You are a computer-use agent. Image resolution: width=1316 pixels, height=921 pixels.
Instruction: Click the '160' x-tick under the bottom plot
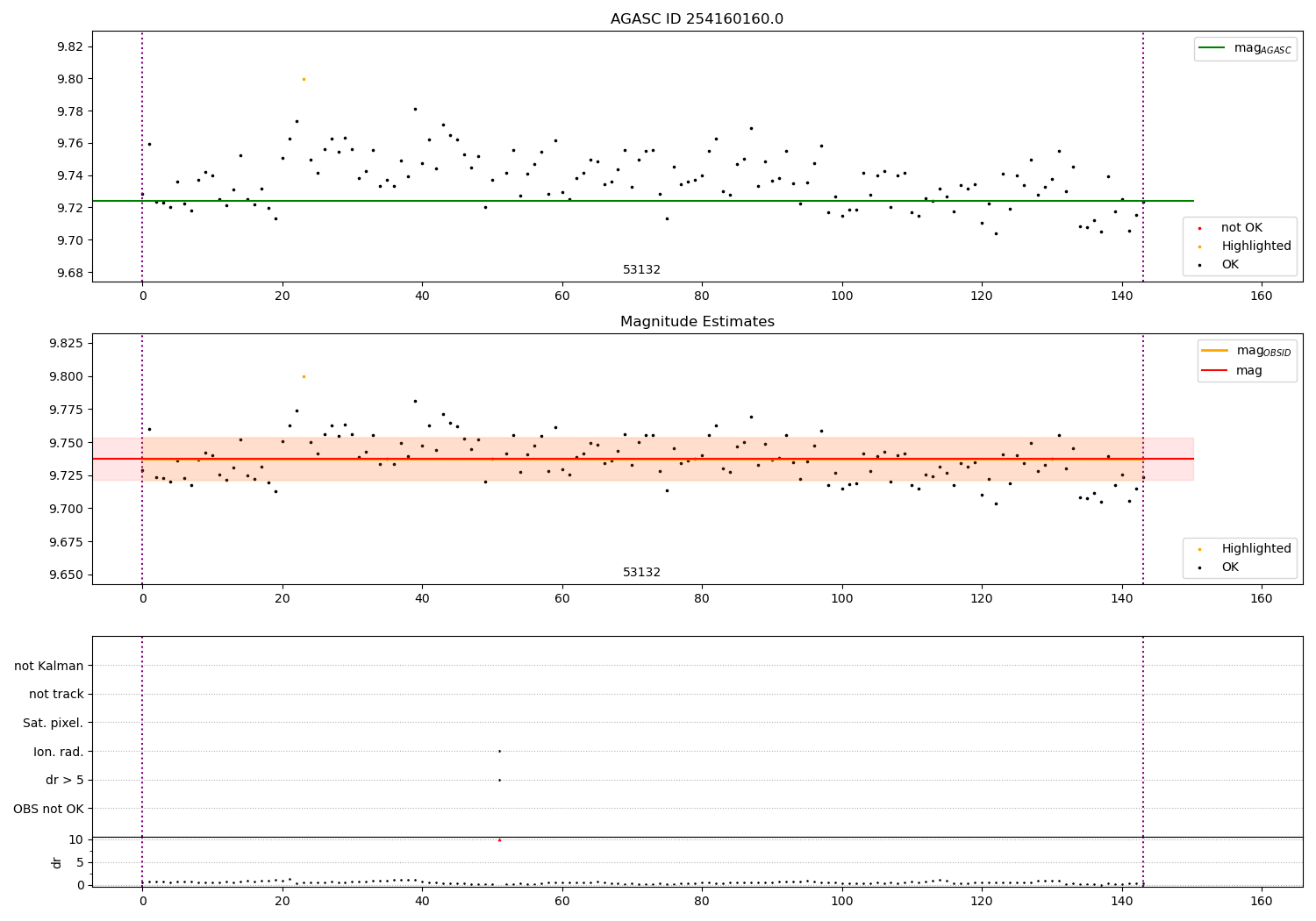1261,903
